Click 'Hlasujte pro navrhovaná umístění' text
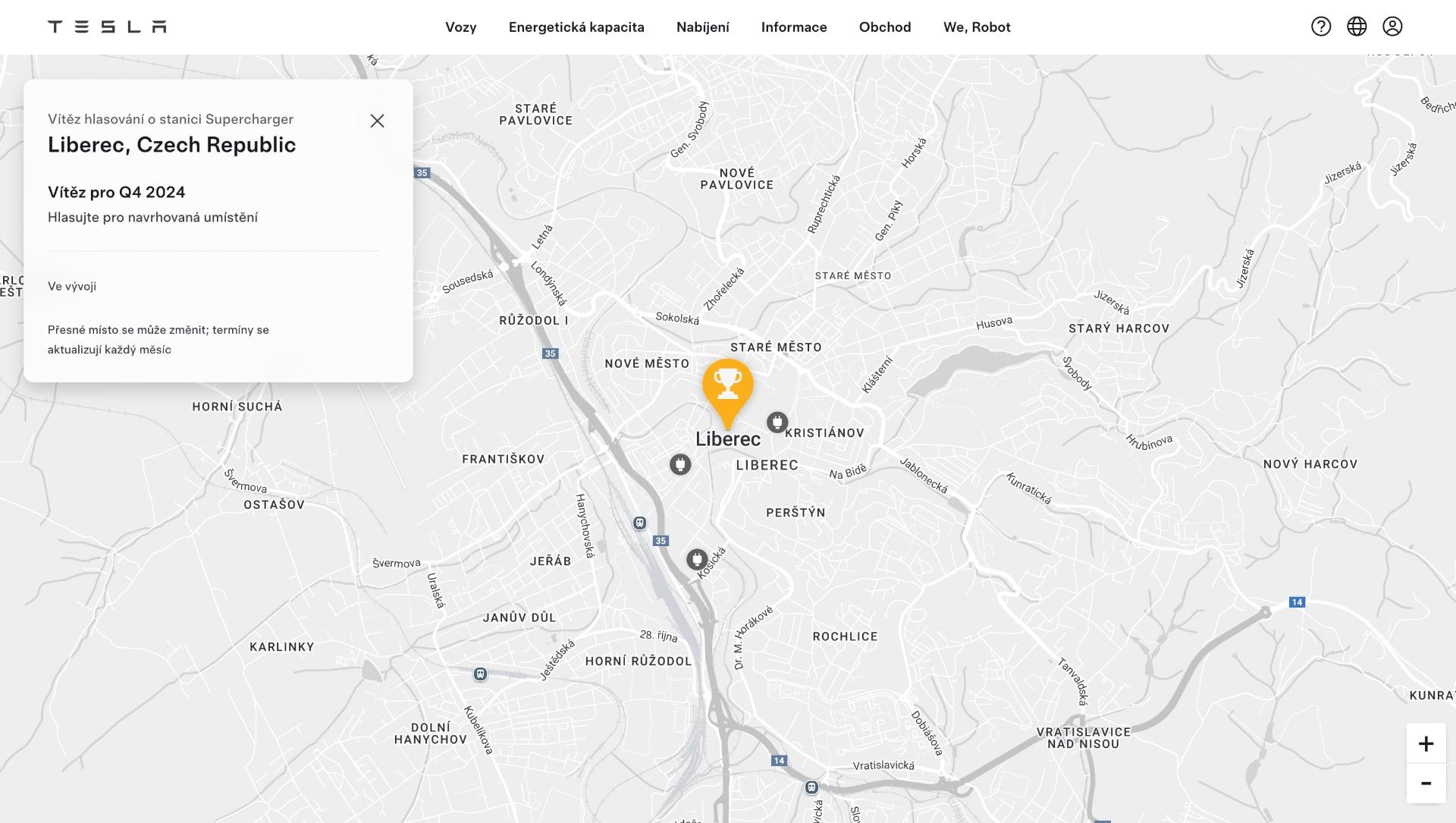The image size is (1456, 823). point(152,218)
